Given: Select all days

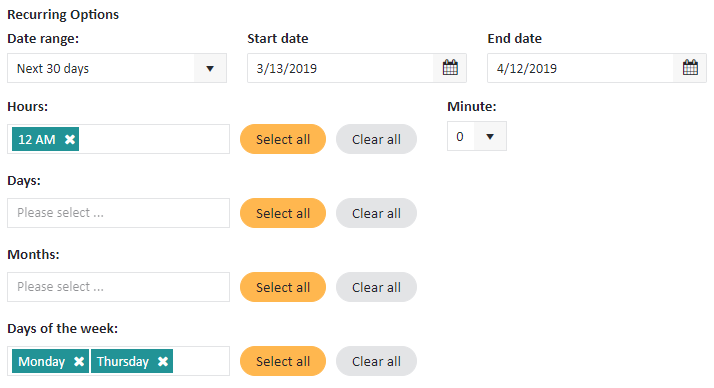Looking at the screenshot, I should (283, 213).
